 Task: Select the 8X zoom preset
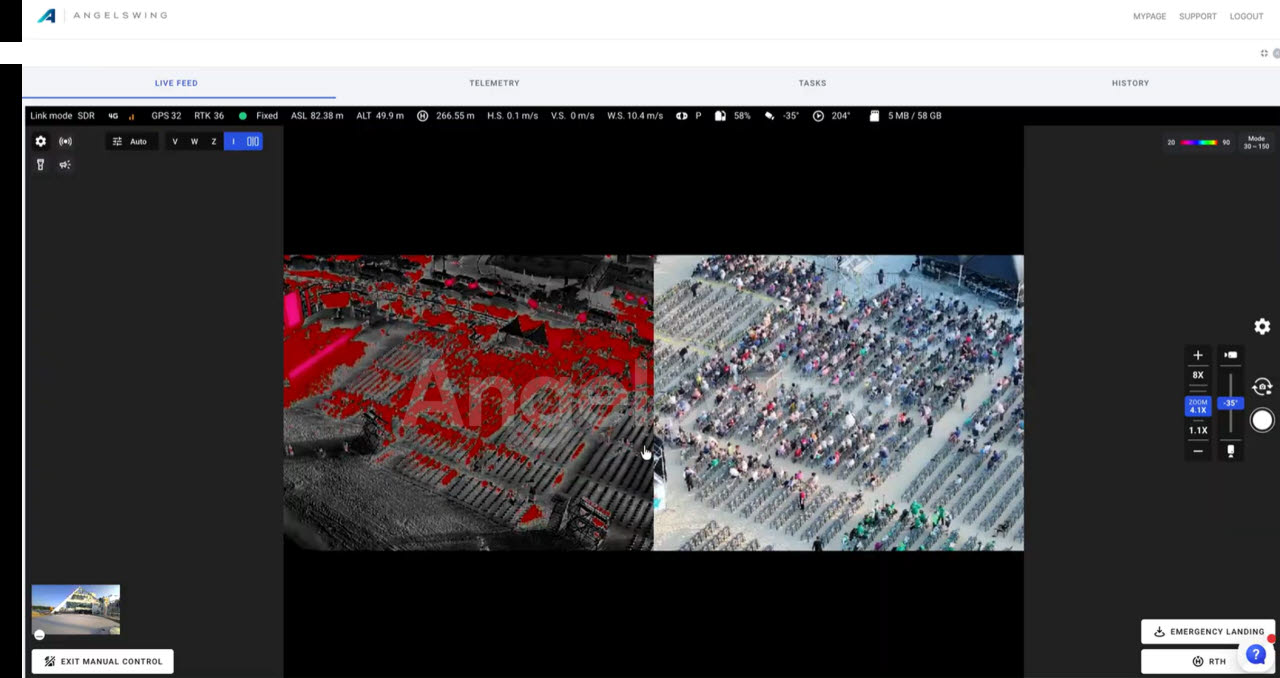click(x=1198, y=375)
